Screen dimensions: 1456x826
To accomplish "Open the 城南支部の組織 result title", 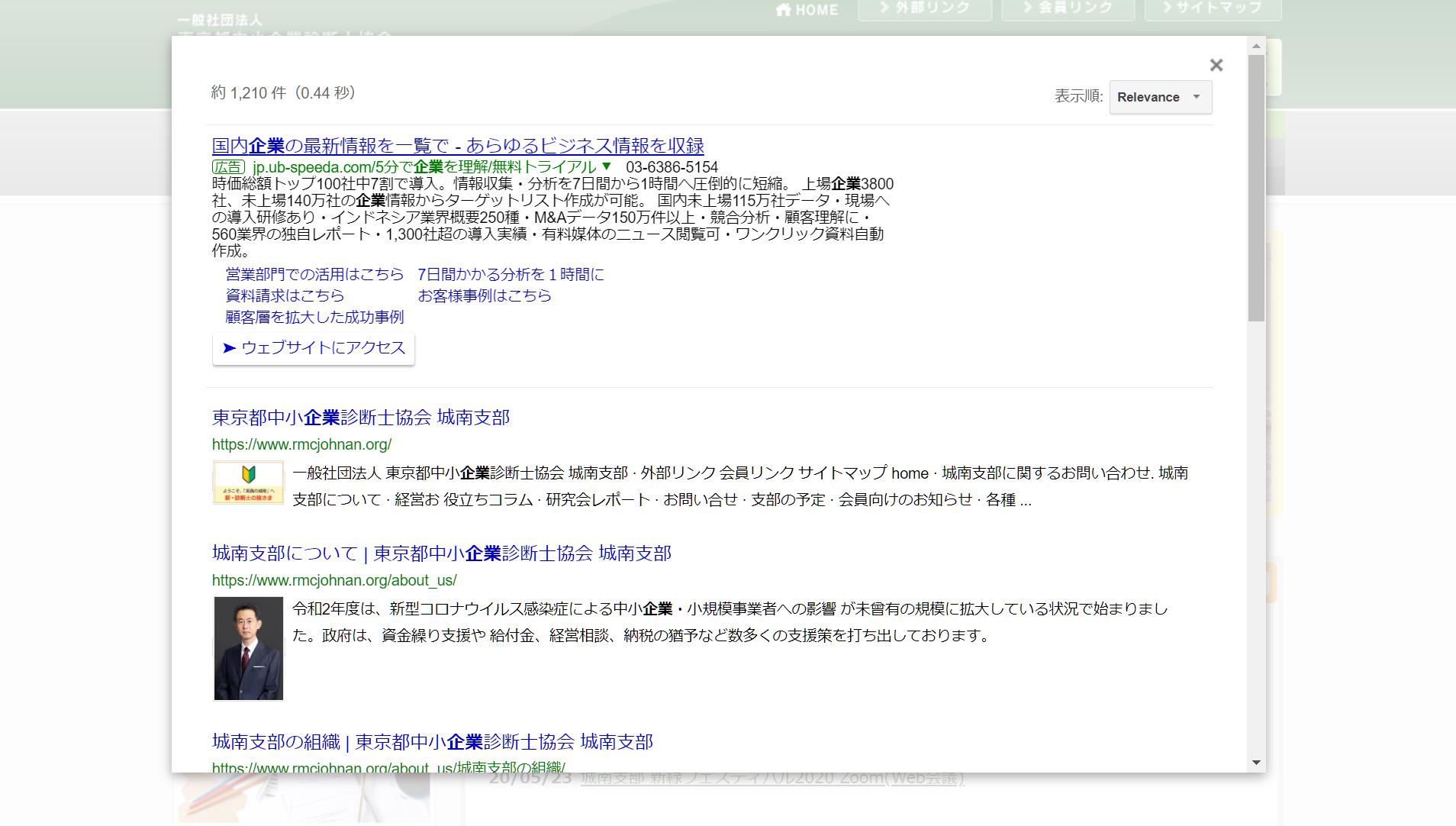I will click(x=432, y=742).
